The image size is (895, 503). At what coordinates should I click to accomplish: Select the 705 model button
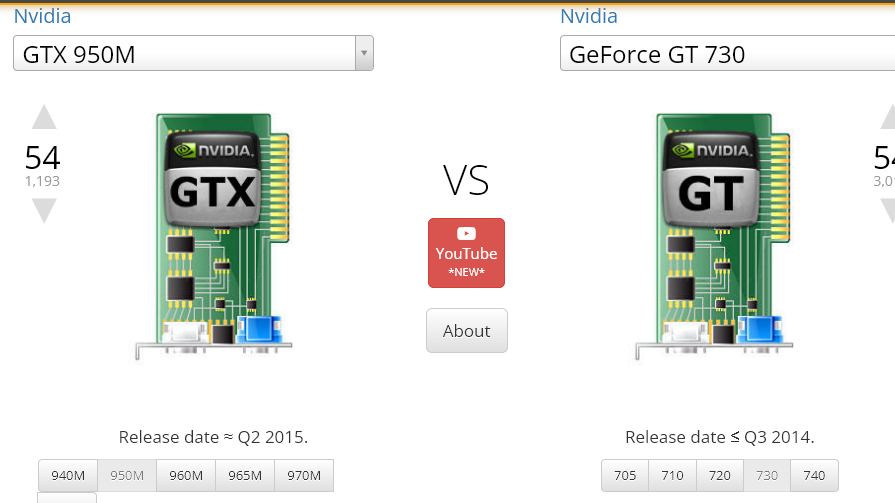pyautogui.click(x=625, y=476)
